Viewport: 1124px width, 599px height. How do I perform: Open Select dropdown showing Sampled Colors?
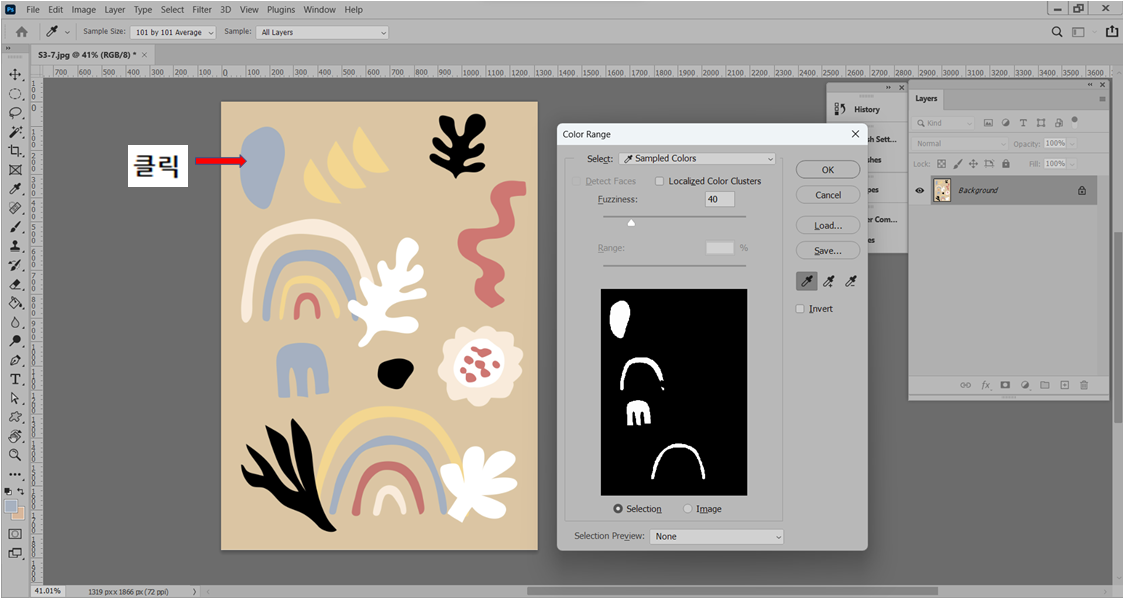click(697, 158)
